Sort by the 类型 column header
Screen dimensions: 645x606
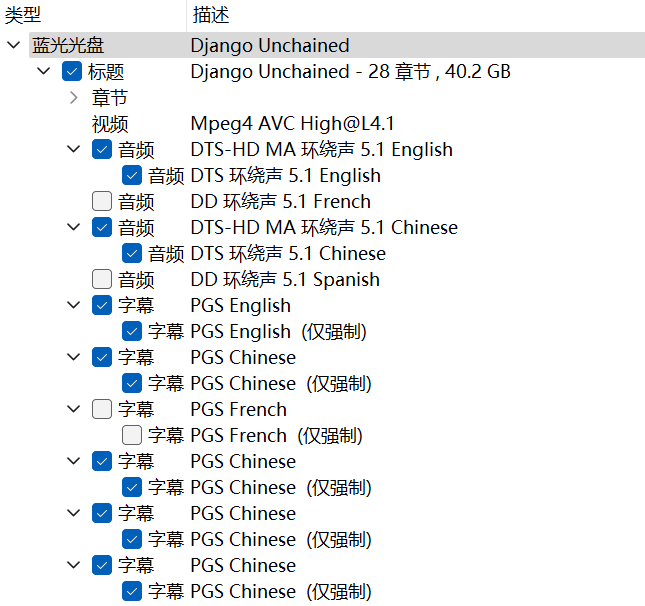point(93,15)
